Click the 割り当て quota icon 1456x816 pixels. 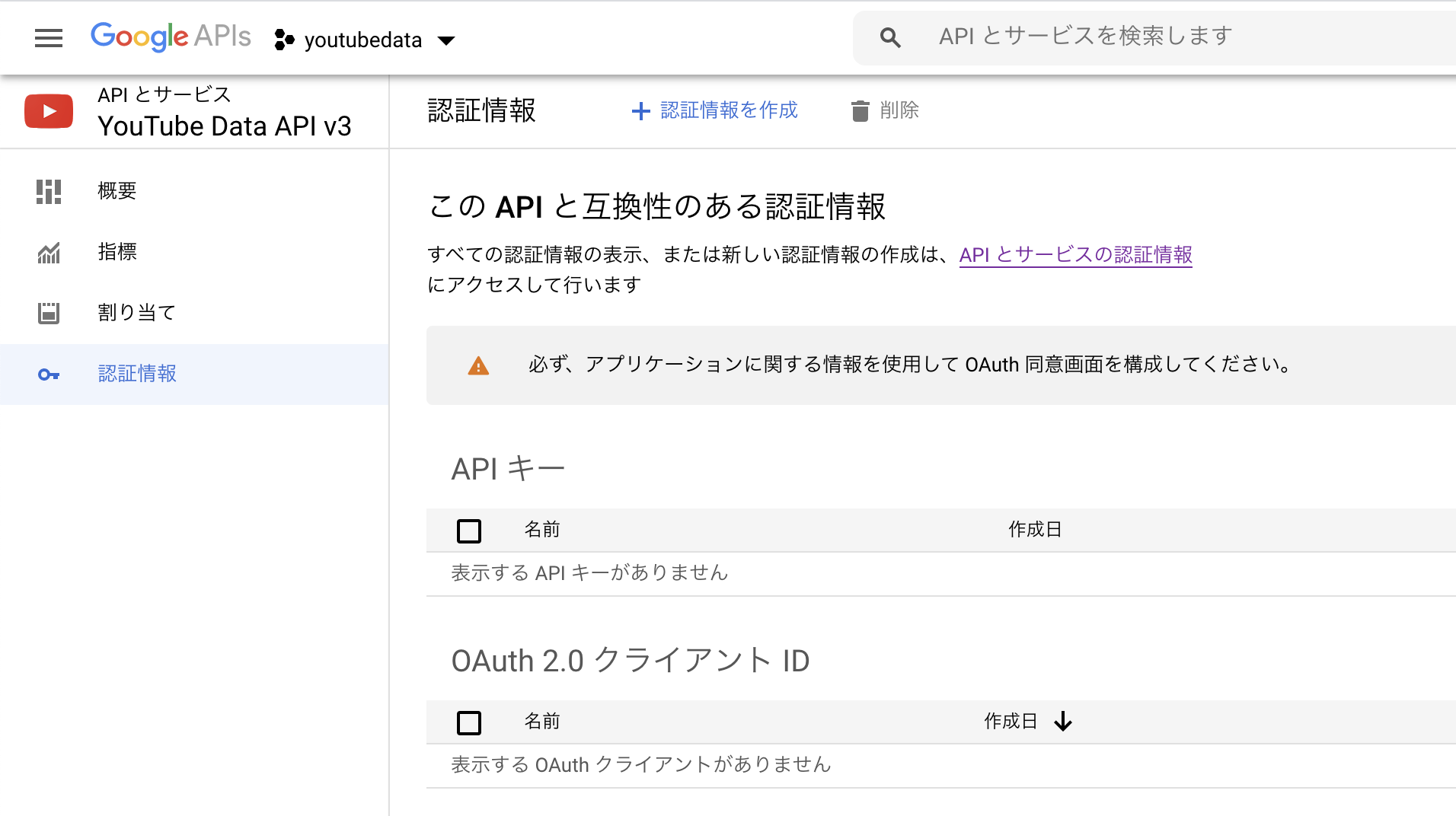coord(49,313)
